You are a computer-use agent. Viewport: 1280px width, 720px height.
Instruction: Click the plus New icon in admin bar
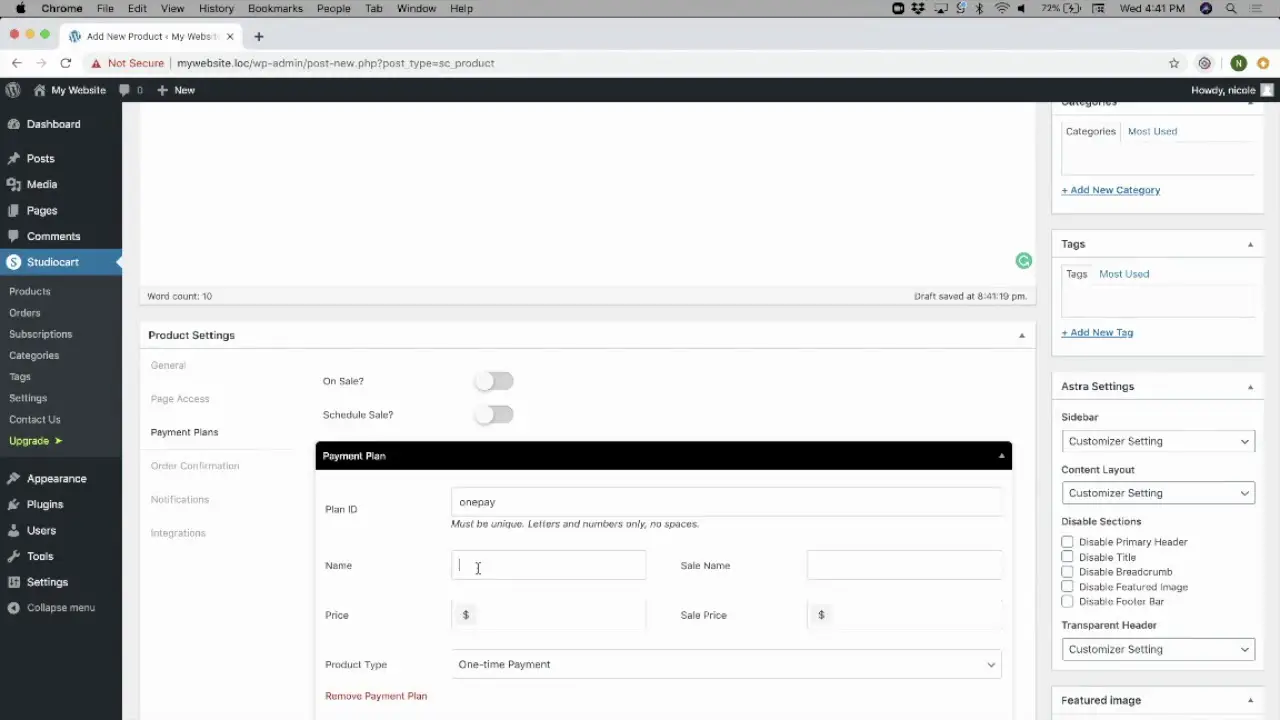coord(162,90)
